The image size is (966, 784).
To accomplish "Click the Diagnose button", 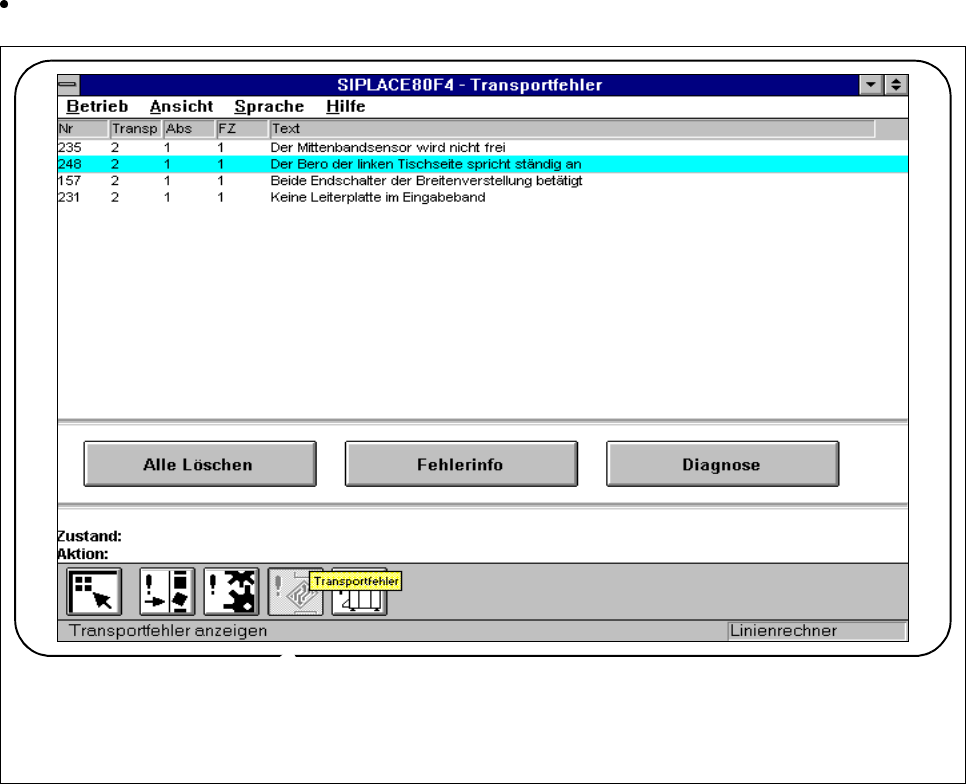I will [x=723, y=464].
